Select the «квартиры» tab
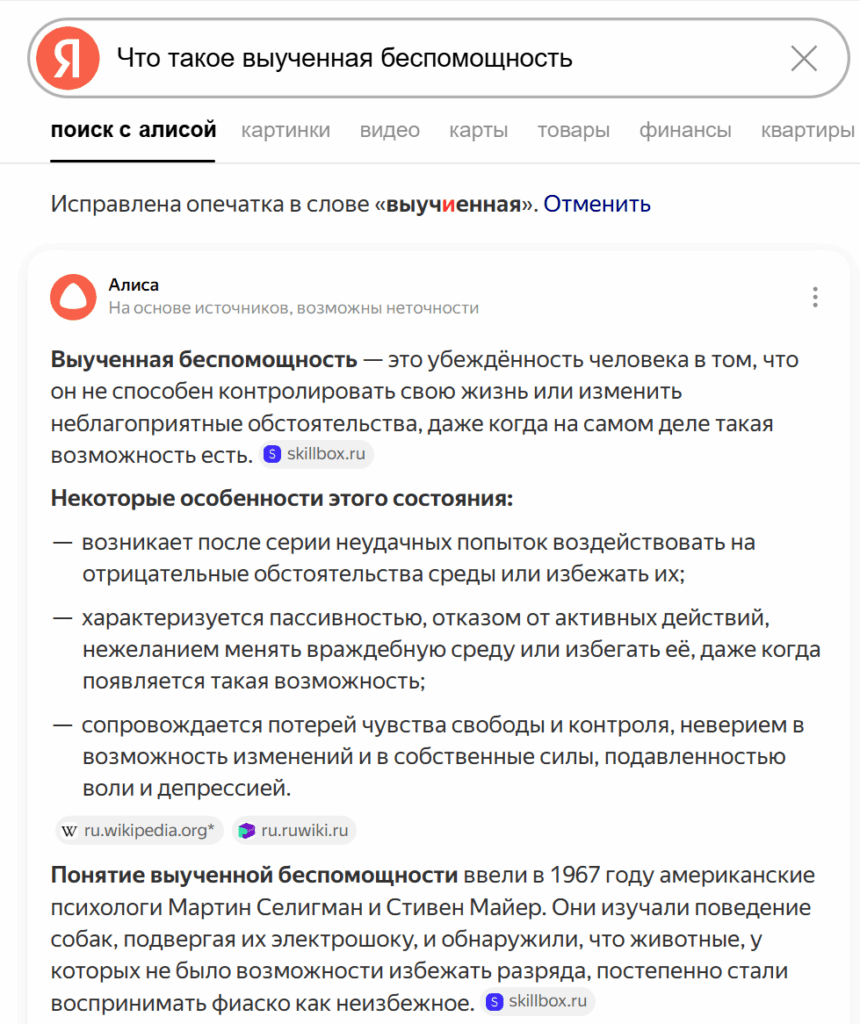 [x=807, y=130]
